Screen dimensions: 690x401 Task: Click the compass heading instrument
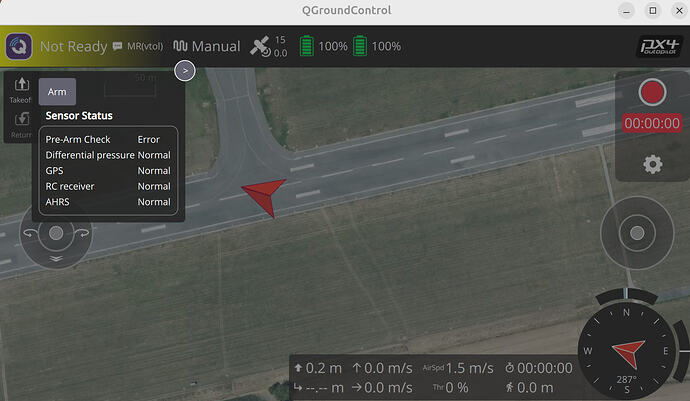point(628,349)
